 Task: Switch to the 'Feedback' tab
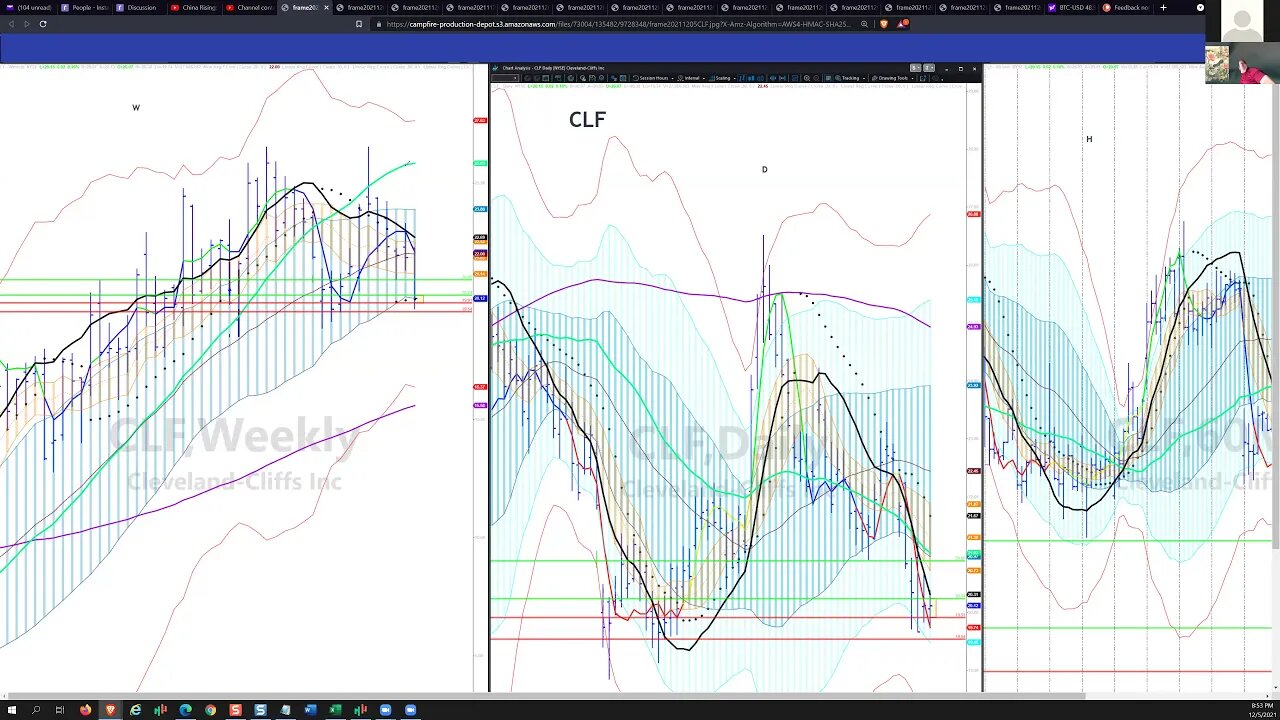1127,8
